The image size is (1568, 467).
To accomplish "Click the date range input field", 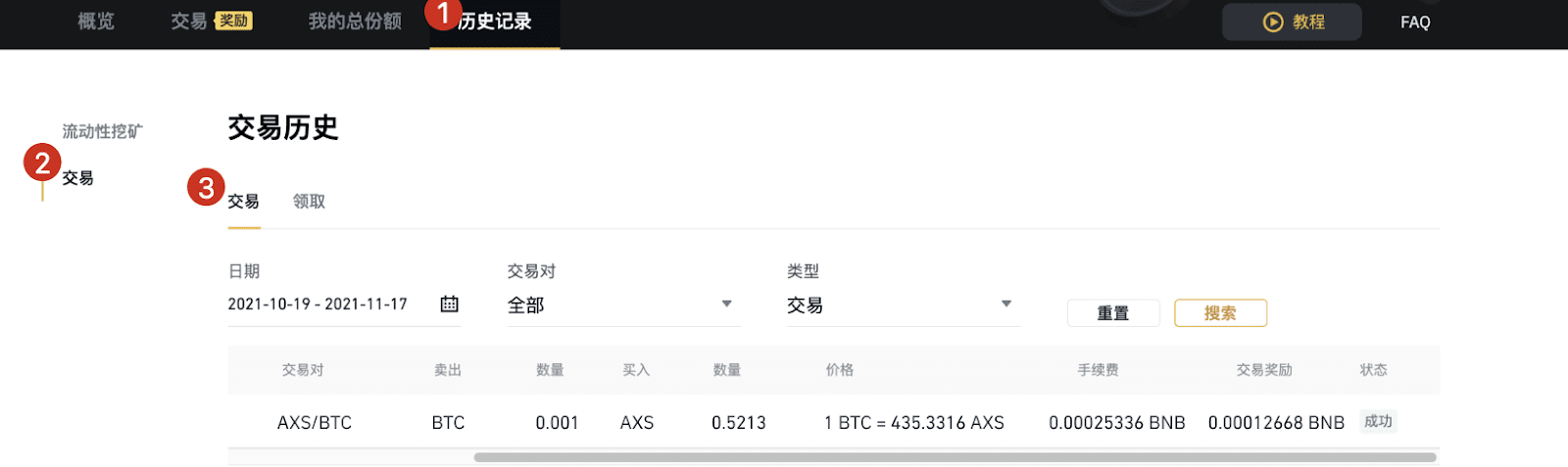I will pos(344,304).
